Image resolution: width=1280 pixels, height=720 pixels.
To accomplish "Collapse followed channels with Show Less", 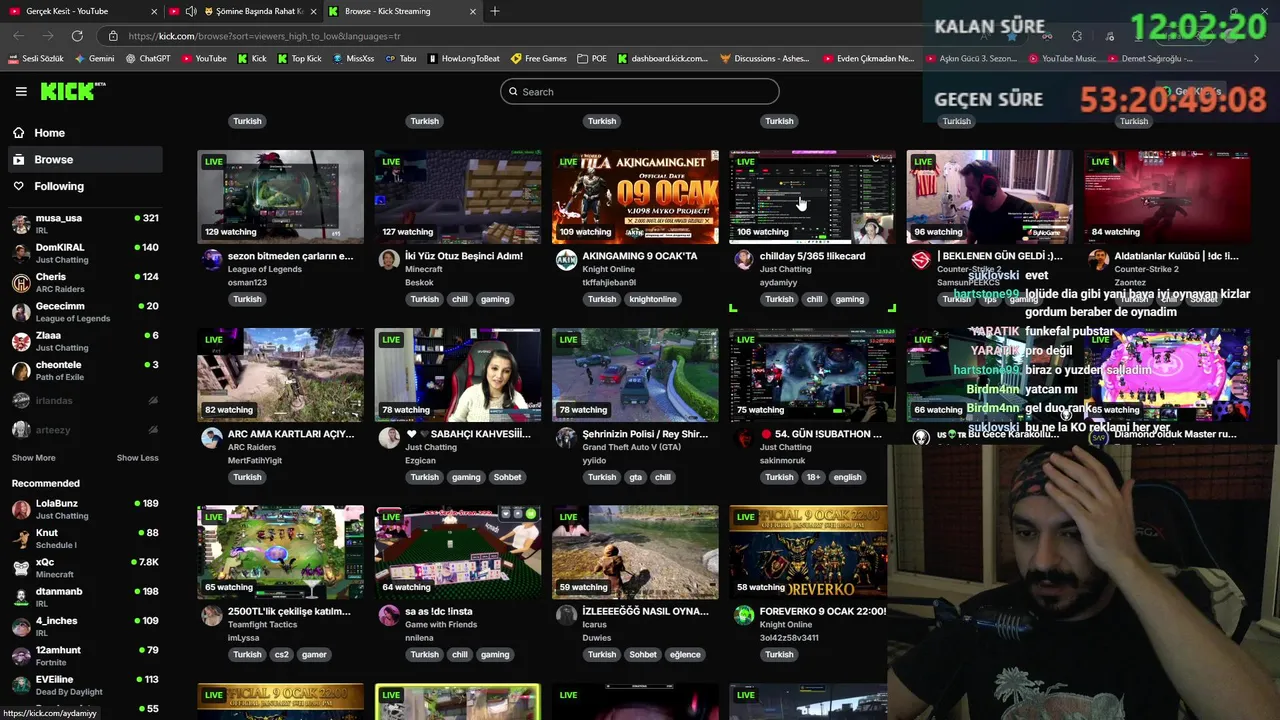I will tap(137, 458).
